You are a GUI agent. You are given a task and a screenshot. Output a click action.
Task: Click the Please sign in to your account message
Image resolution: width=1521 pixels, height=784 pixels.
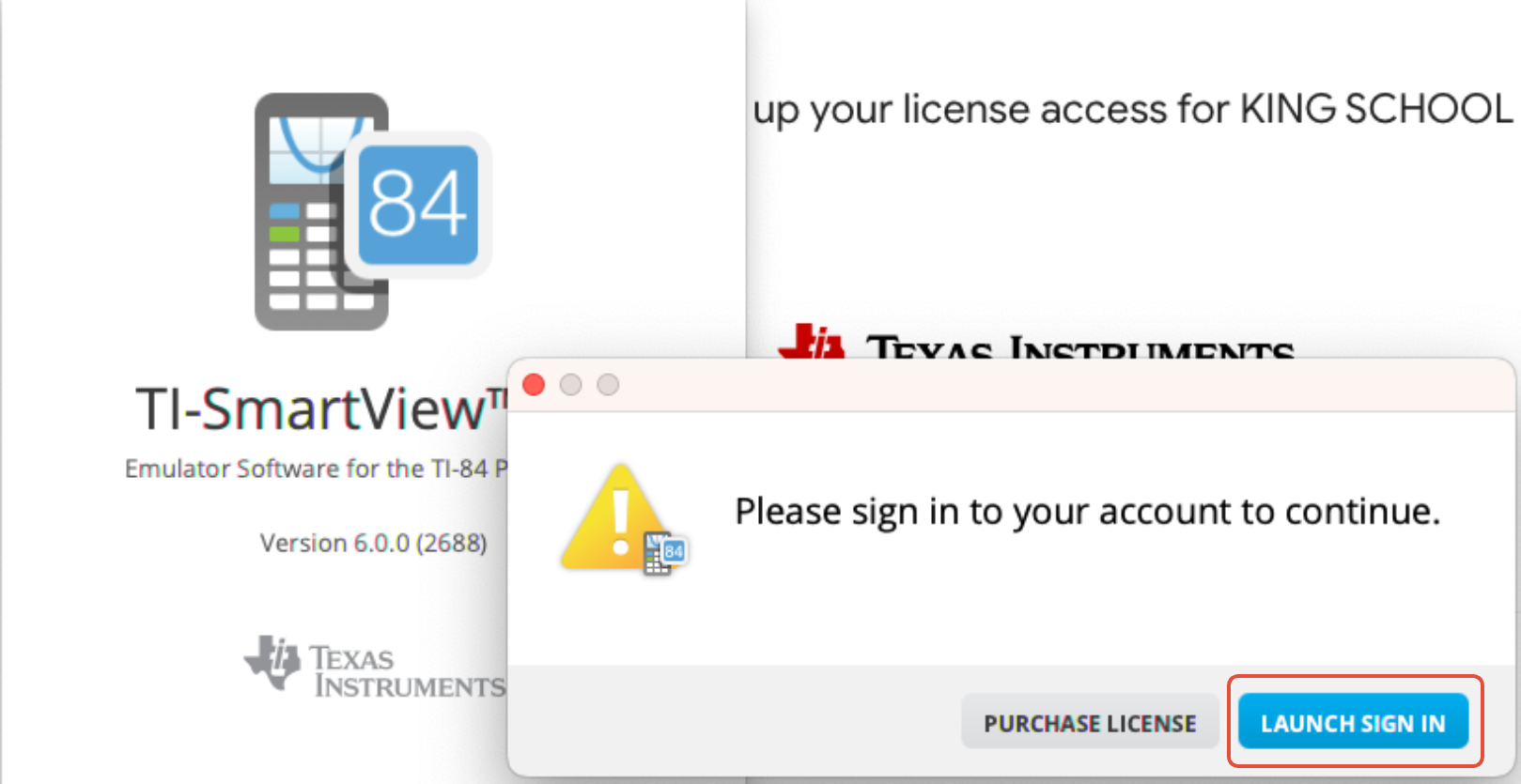1087,513
